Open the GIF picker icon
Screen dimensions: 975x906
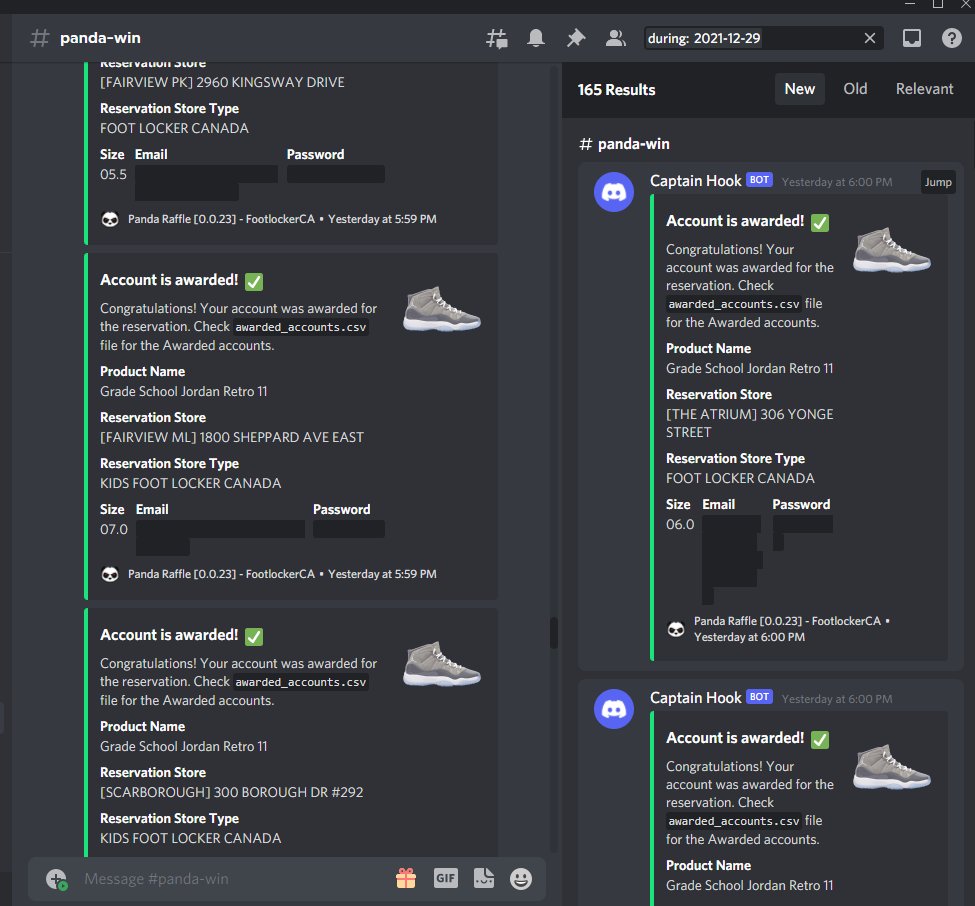(445, 877)
